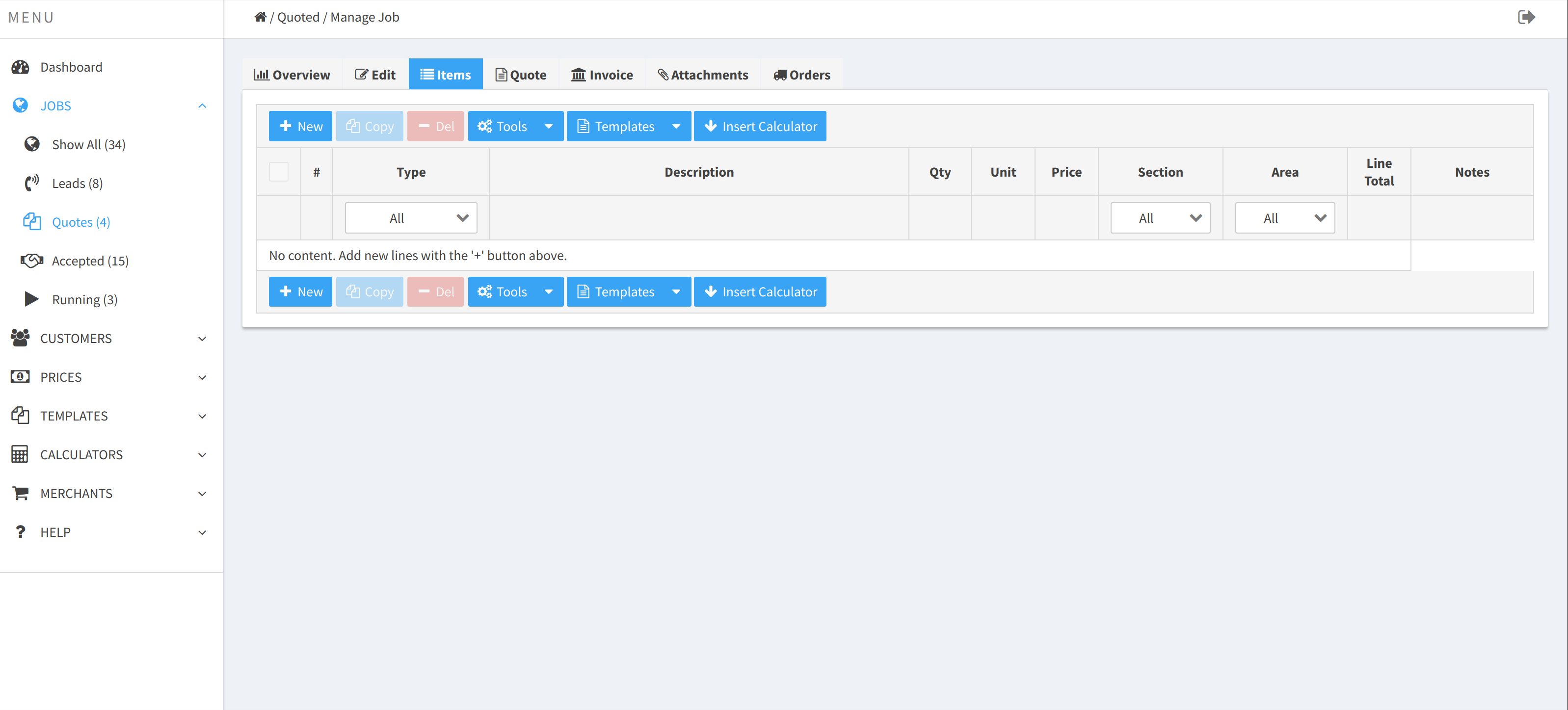Image resolution: width=1568 pixels, height=710 pixels.
Task: Click the Quoted breadcrumb link
Action: click(x=298, y=17)
